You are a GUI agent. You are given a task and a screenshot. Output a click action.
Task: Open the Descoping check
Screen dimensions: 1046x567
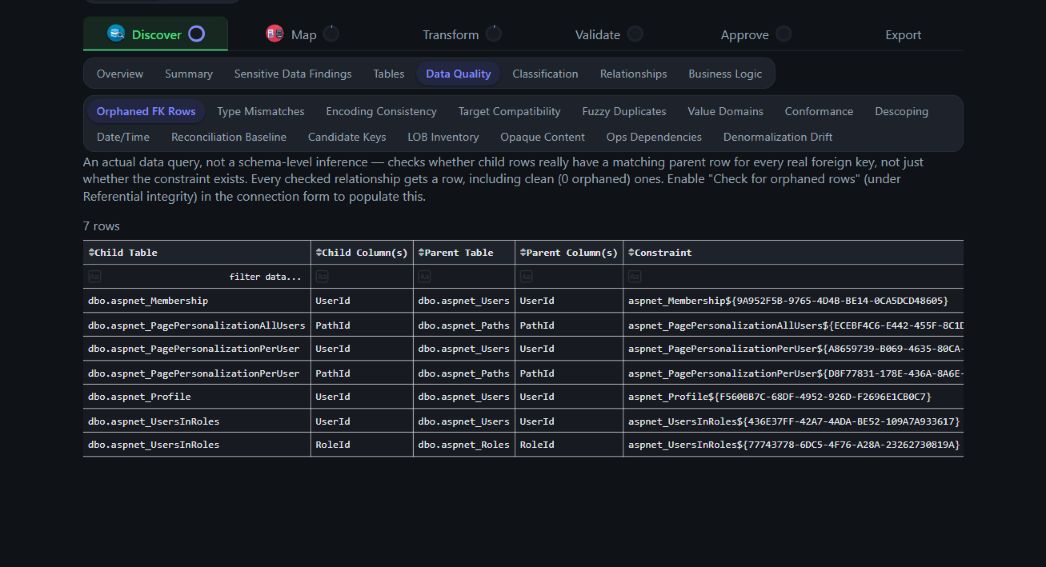(x=901, y=111)
